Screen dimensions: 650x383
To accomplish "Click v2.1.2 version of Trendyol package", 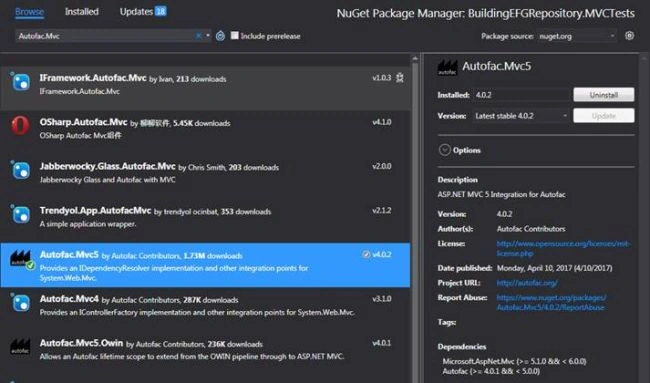I will pyautogui.click(x=381, y=210).
